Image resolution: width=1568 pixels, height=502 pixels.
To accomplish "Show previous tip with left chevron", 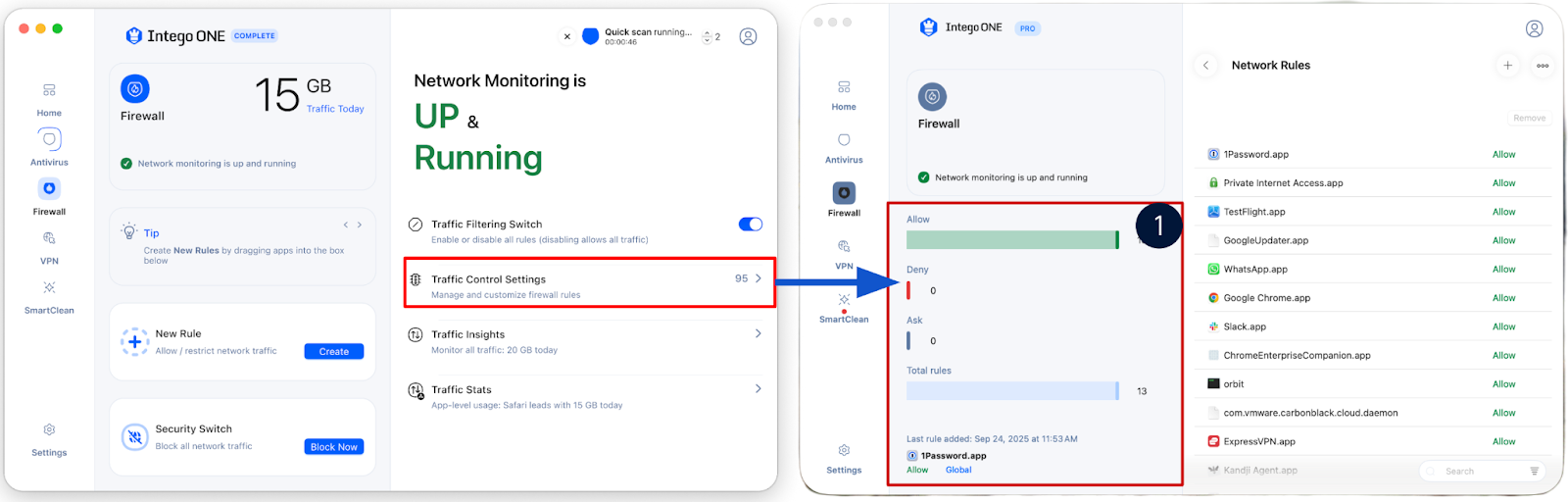I will coord(345,225).
